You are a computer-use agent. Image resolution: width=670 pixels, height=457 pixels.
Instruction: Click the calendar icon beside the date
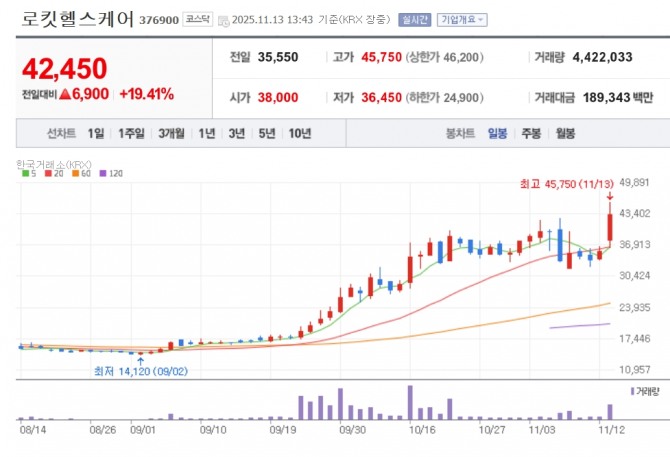click(x=223, y=21)
